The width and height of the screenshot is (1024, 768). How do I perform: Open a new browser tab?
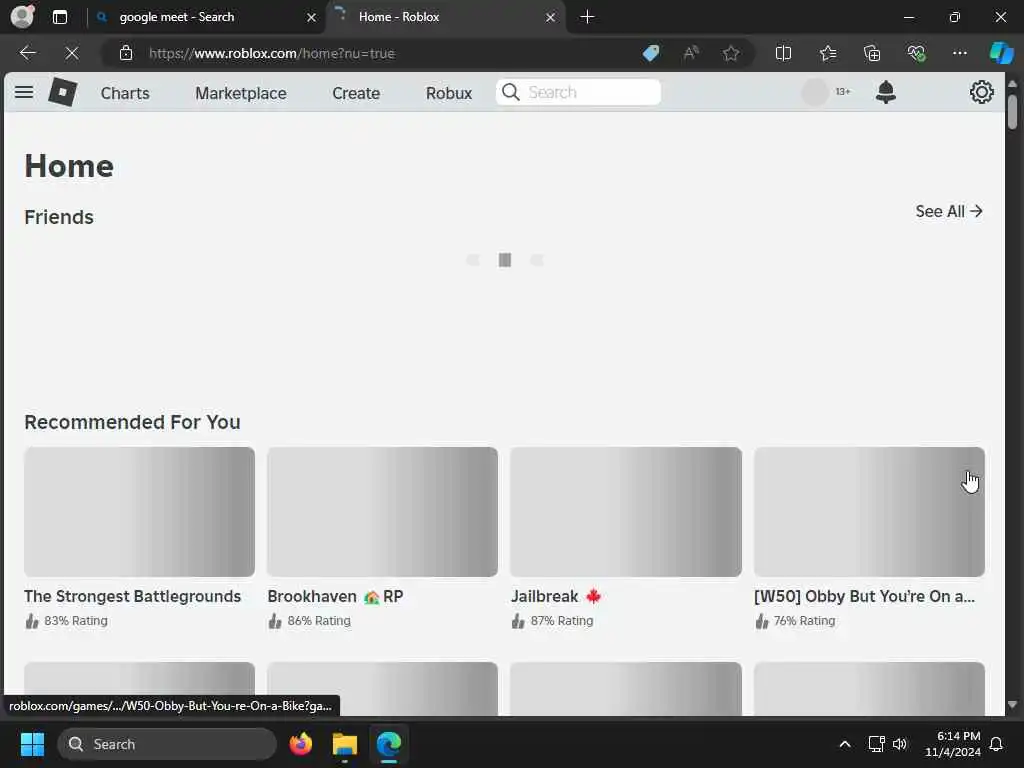[x=587, y=17]
